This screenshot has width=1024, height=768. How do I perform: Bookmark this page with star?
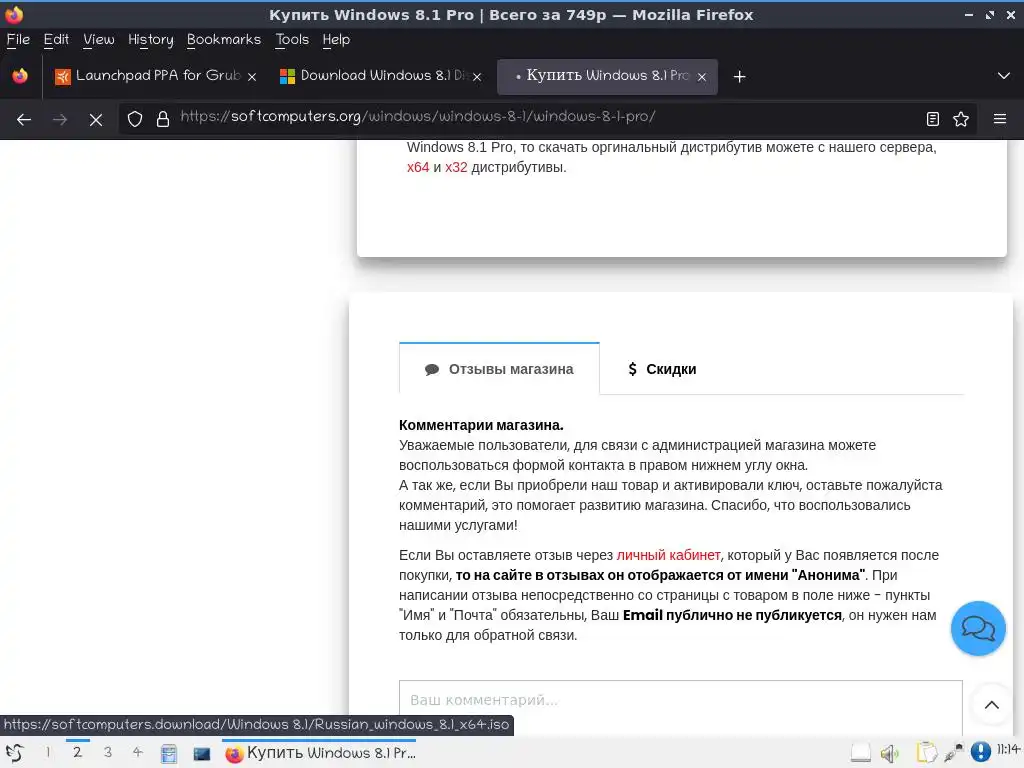961,119
